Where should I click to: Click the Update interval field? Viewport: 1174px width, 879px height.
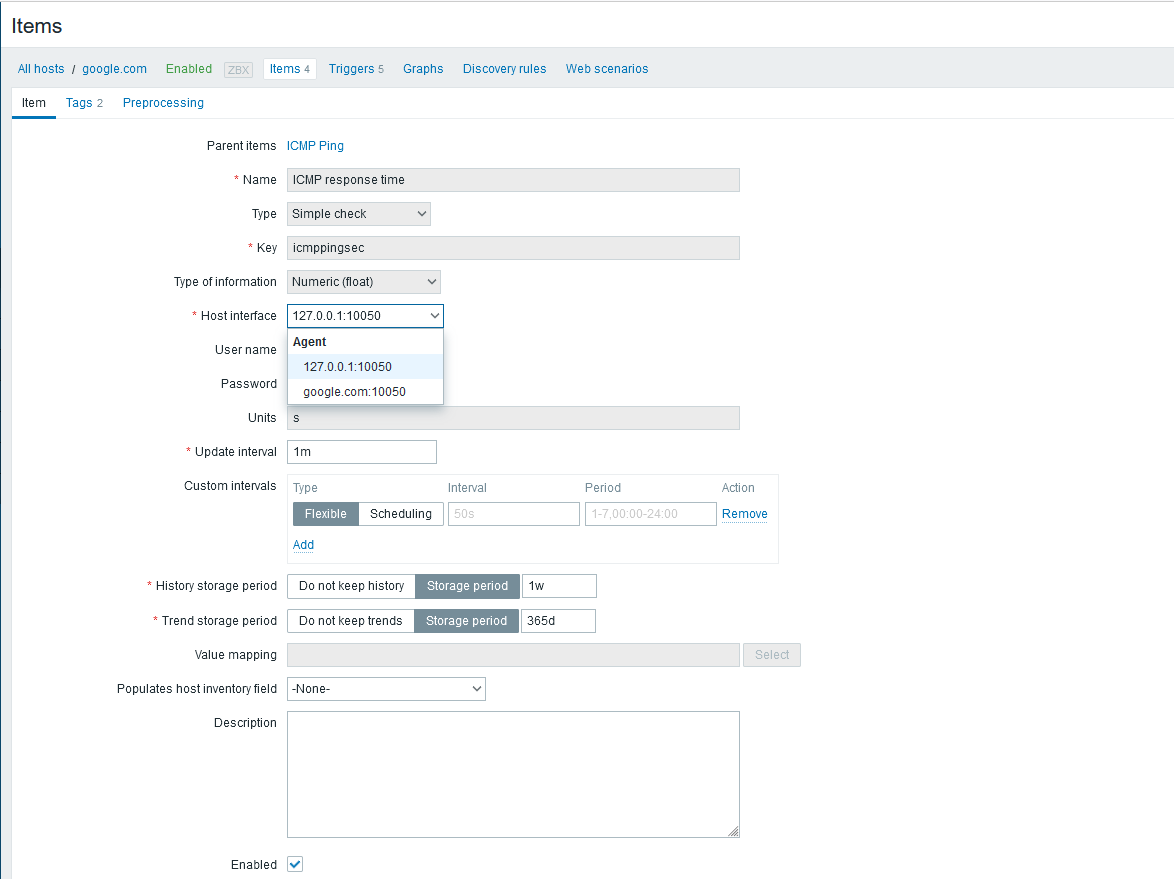point(361,452)
